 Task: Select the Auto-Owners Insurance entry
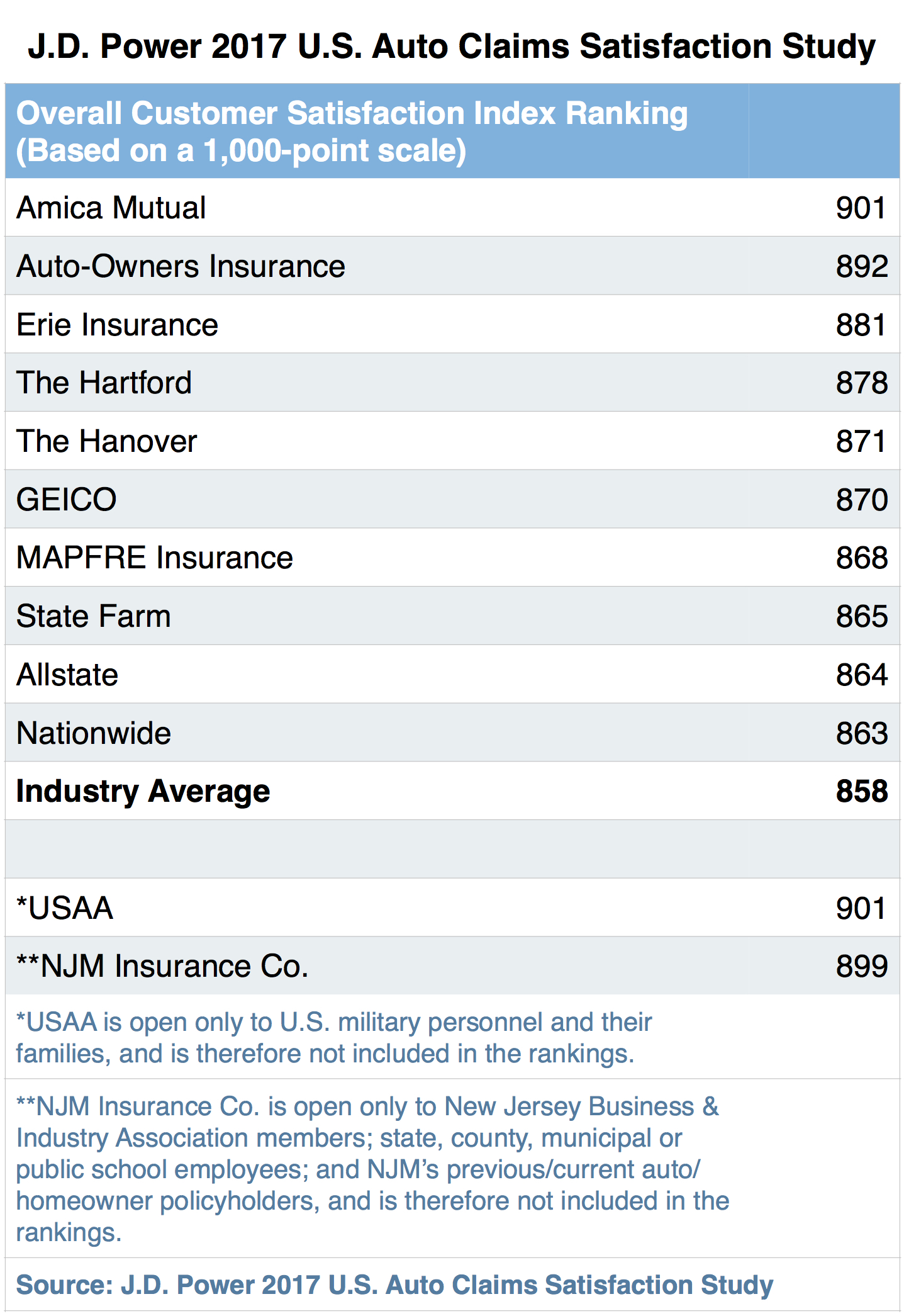181,266
